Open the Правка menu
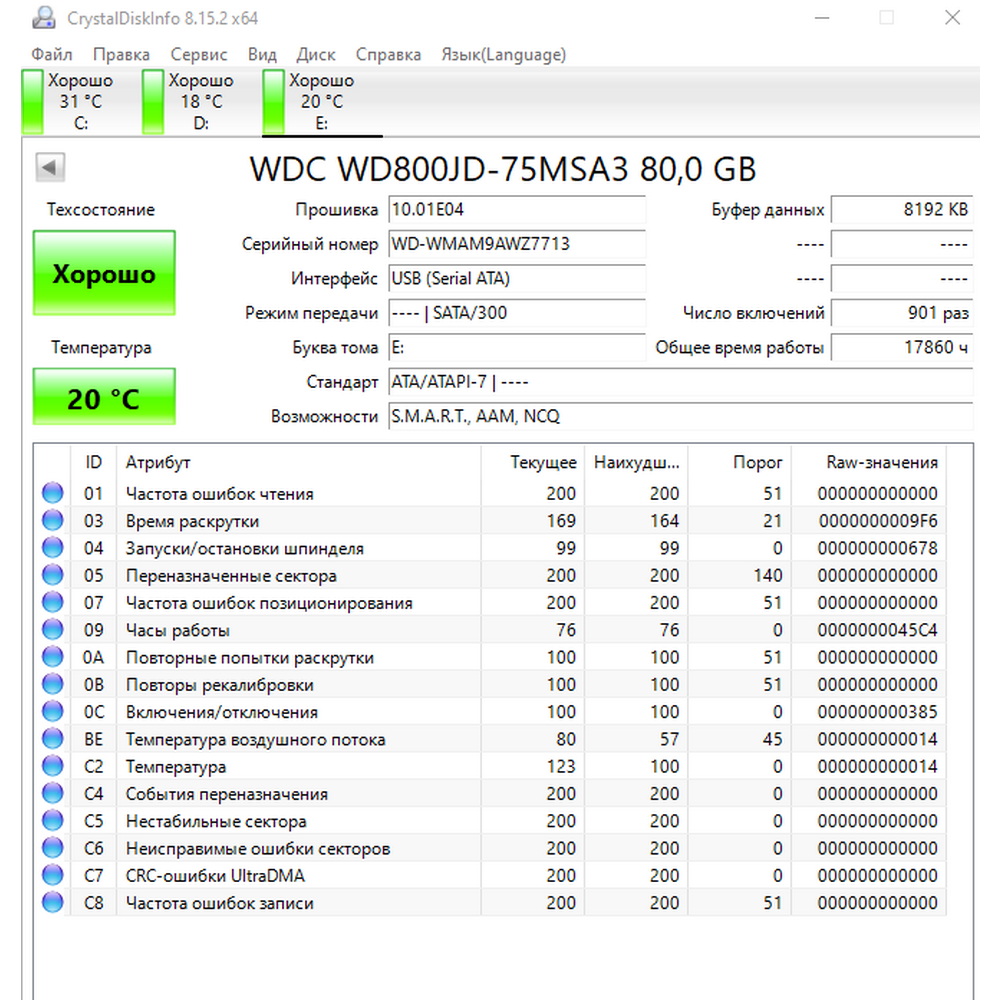The image size is (1000, 1000). click(x=121, y=54)
